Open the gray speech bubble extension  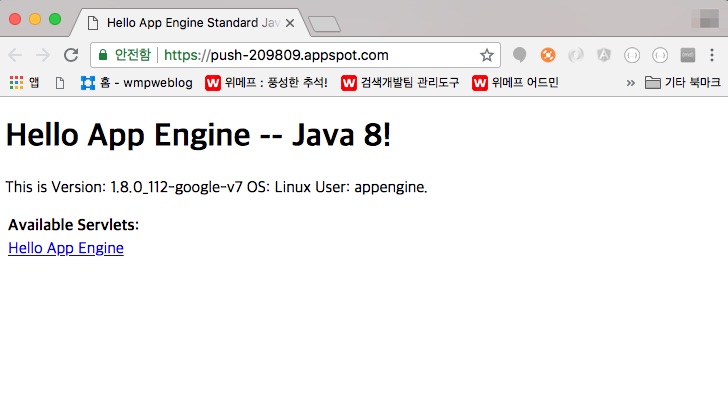tap(520, 56)
